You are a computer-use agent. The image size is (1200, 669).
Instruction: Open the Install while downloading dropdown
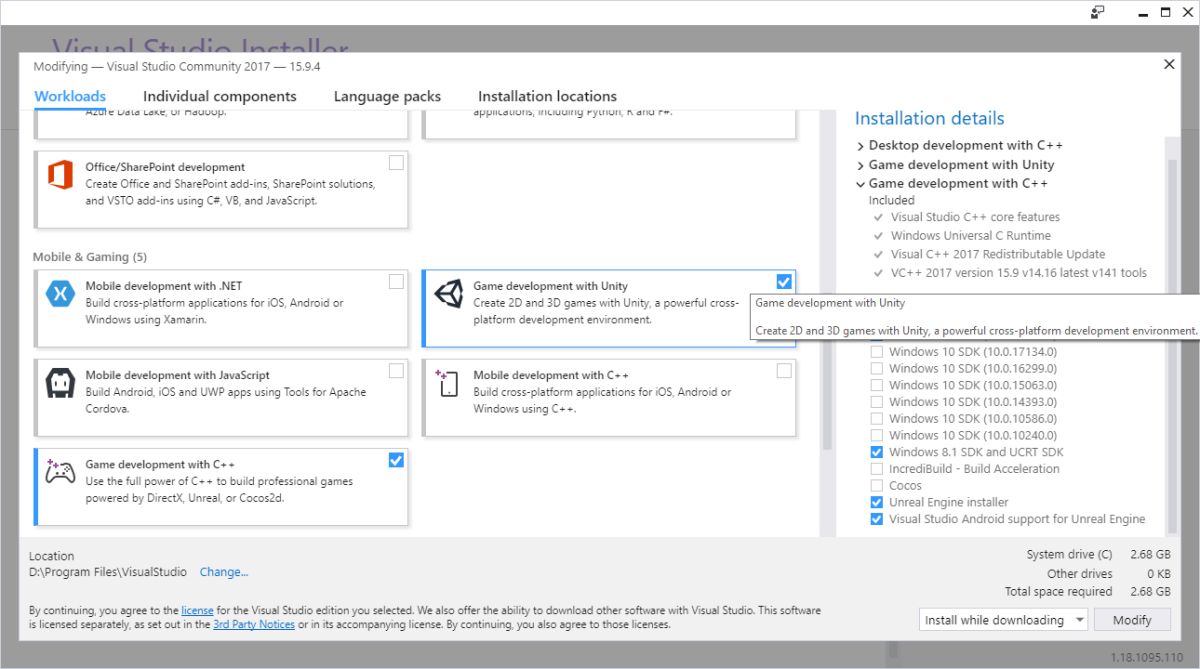click(x=1003, y=620)
